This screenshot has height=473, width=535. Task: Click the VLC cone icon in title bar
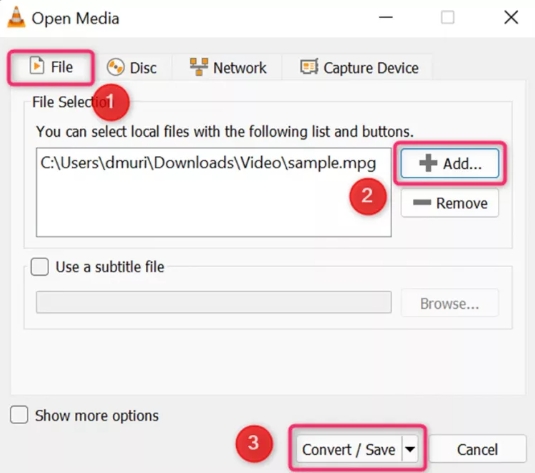coord(16,17)
